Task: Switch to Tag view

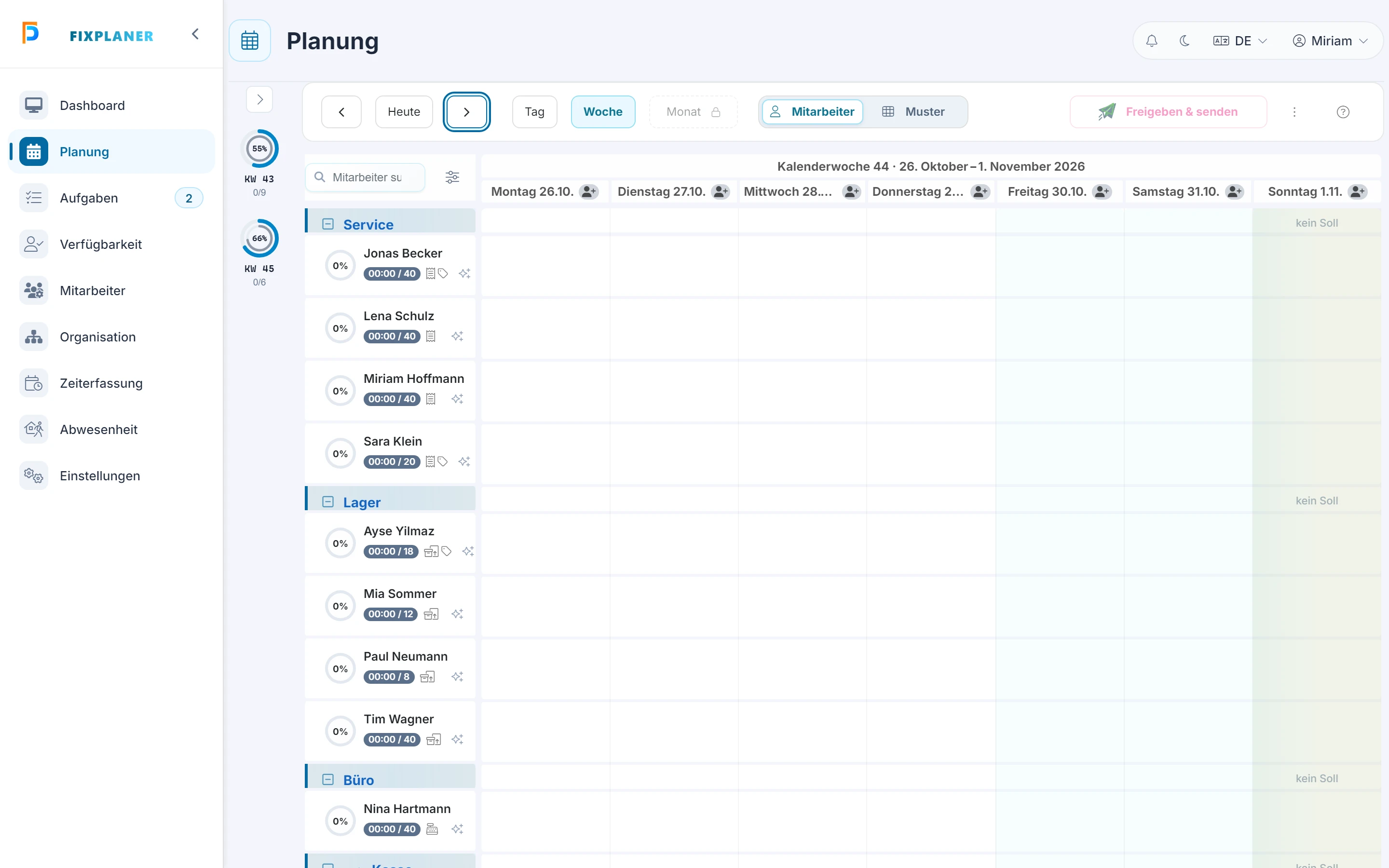Action: click(x=534, y=112)
